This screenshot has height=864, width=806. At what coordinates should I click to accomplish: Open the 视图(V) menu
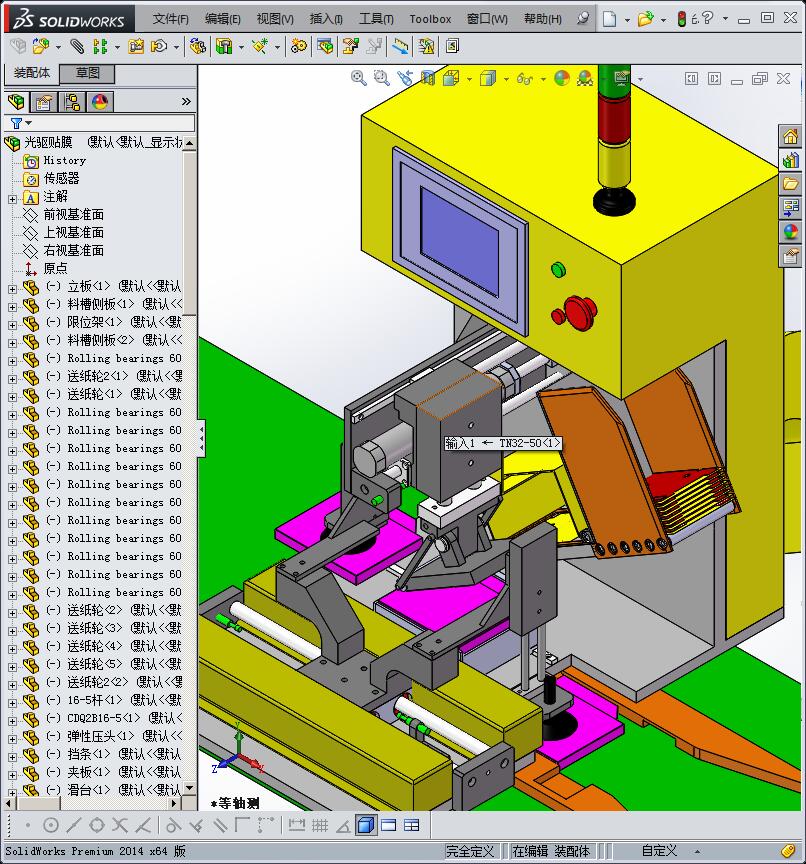pos(275,19)
